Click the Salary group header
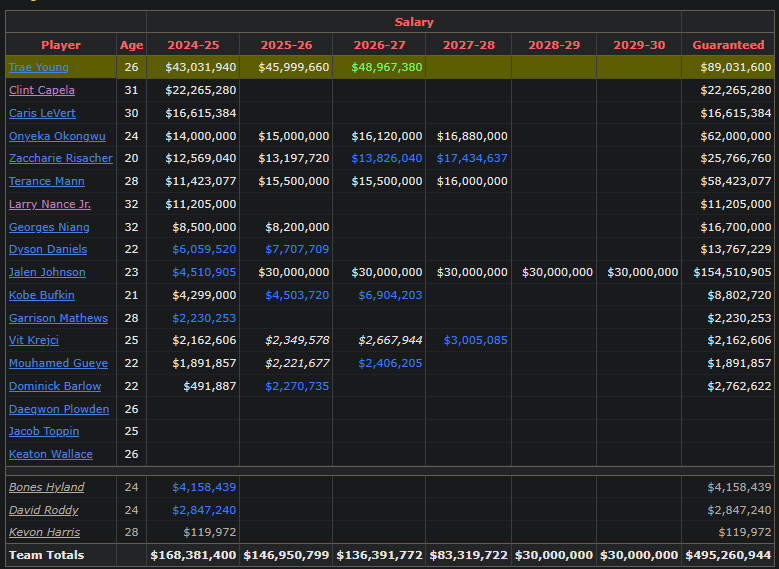This screenshot has height=569, width=779. [x=414, y=22]
